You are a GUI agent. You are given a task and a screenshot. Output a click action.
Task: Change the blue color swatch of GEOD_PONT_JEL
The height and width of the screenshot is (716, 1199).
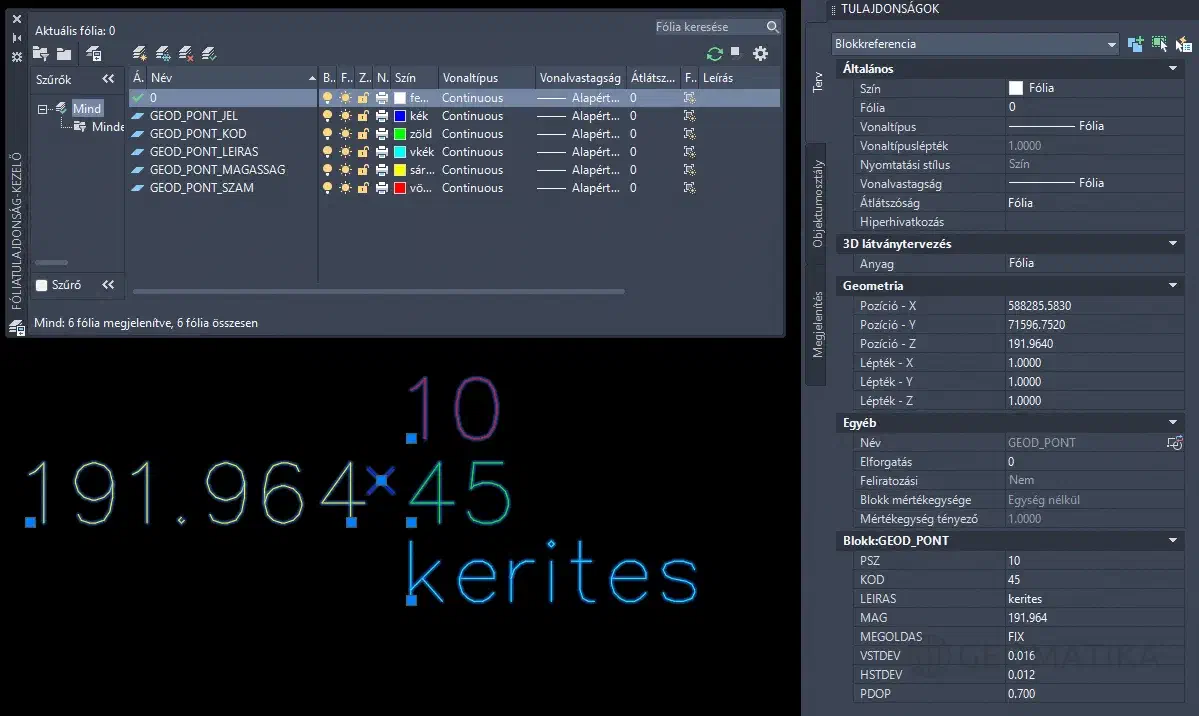(x=399, y=116)
